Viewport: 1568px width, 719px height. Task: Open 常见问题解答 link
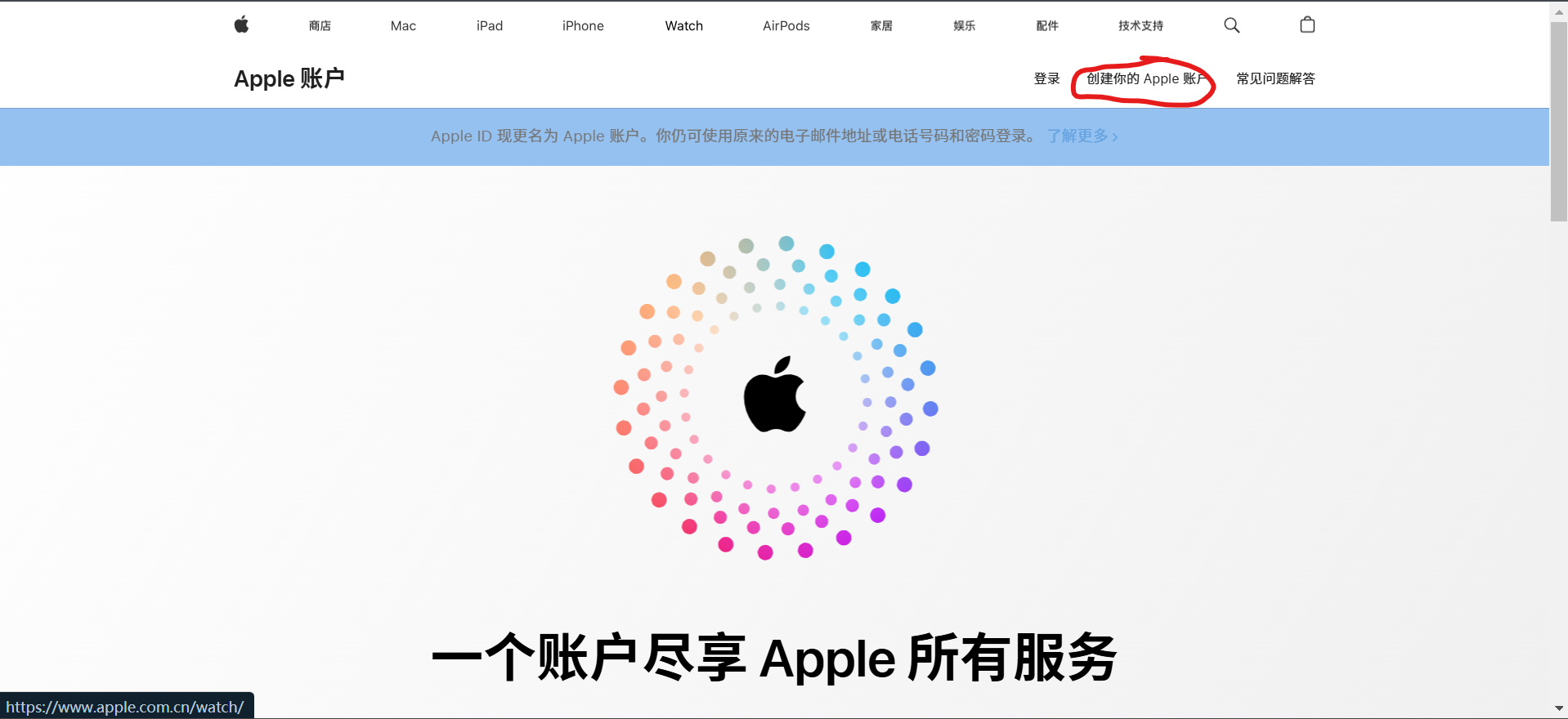1275,78
